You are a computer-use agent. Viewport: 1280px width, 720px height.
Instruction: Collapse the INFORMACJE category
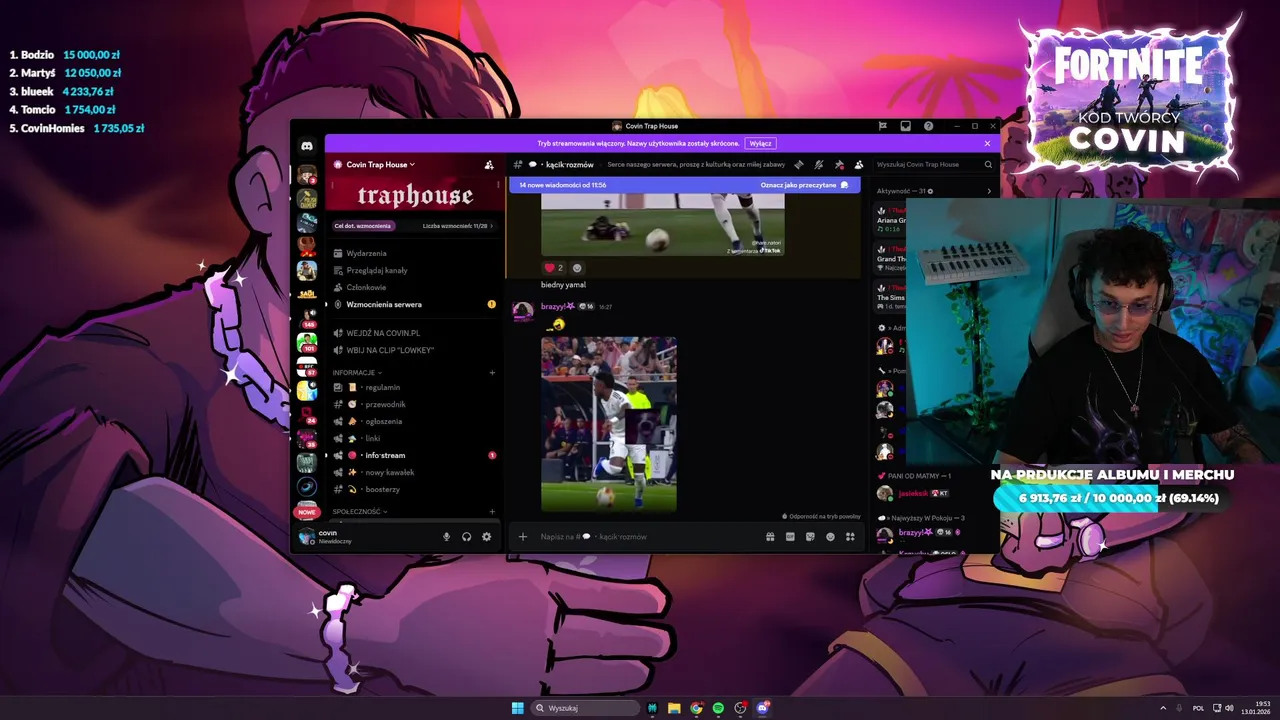point(357,373)
